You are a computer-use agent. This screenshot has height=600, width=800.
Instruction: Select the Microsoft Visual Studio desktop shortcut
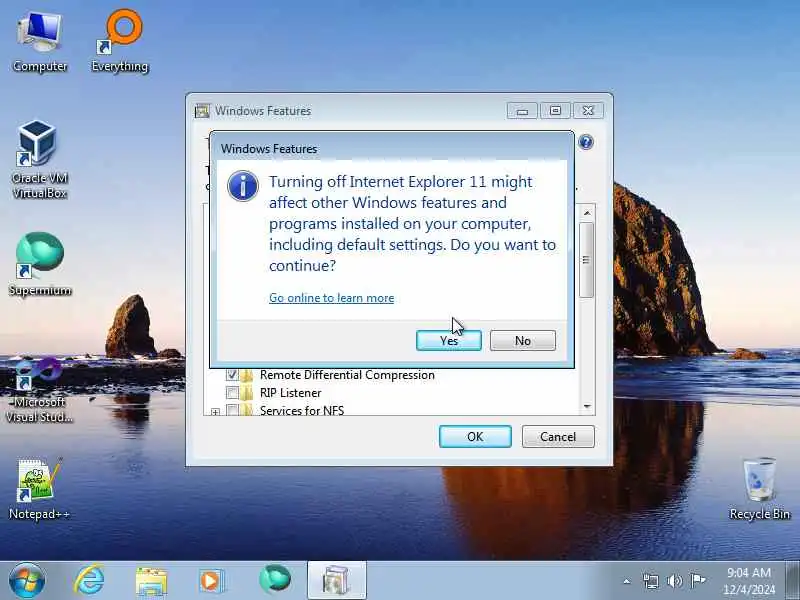pos(39,390)
